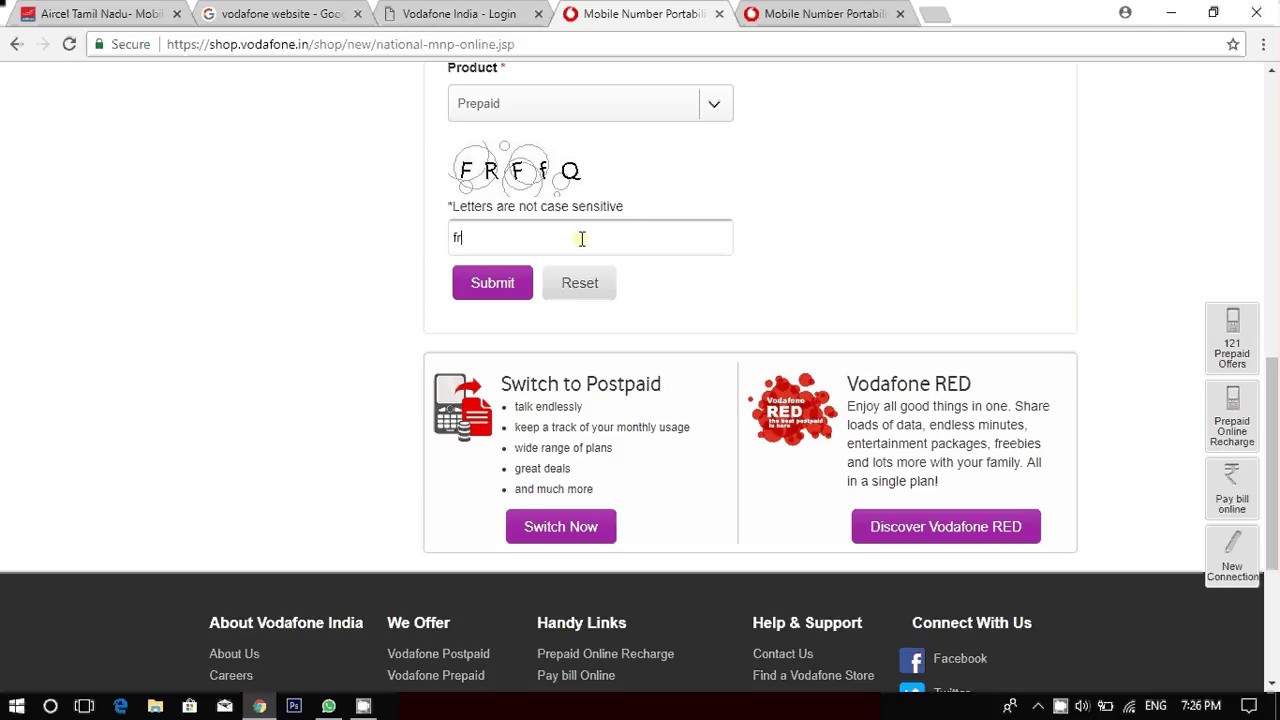Submit the captcha form

point(492,283)
